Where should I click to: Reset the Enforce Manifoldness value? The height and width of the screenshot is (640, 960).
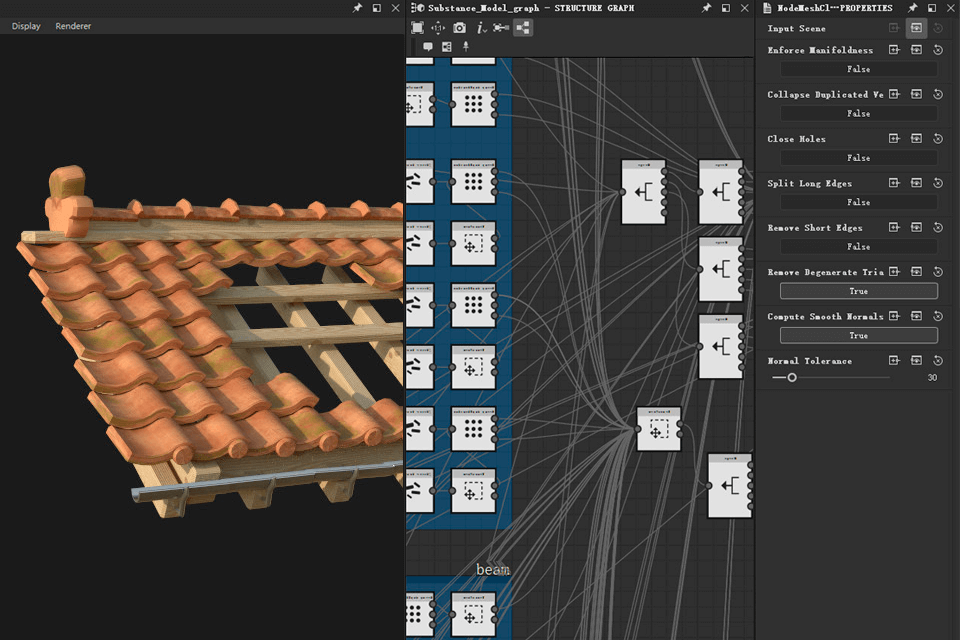(x=938, y=50)
